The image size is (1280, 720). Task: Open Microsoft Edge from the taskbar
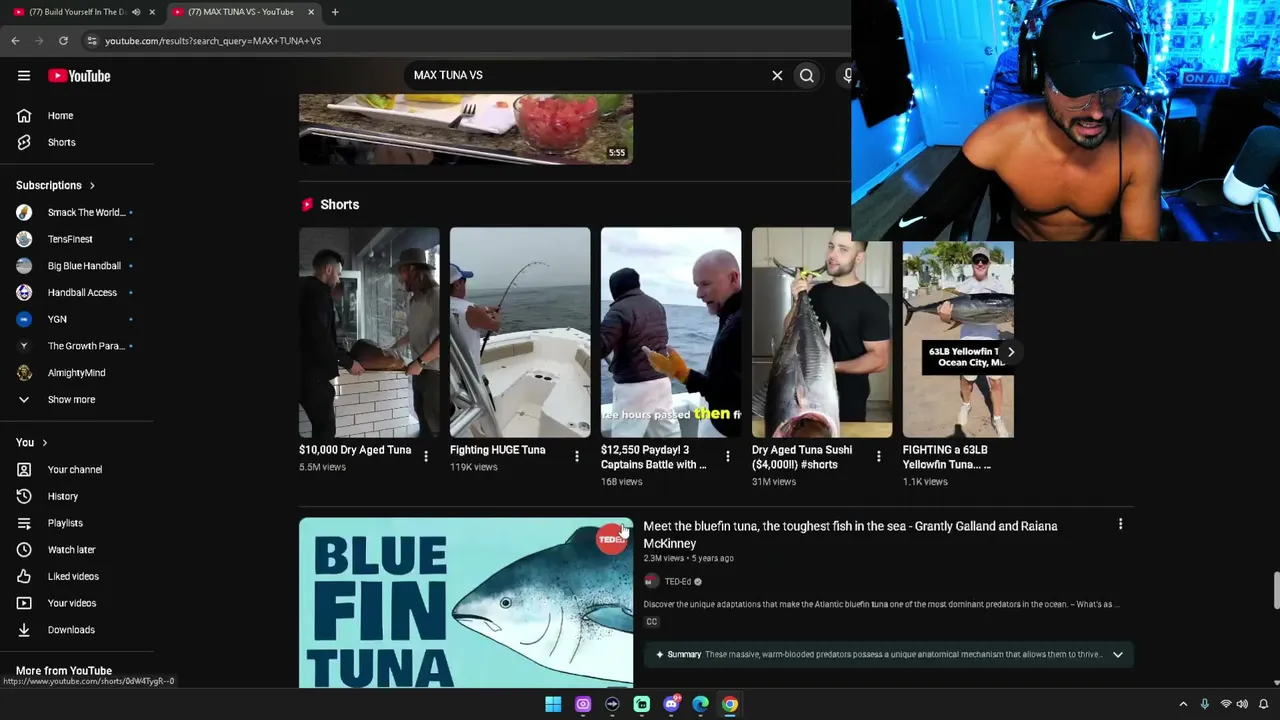pyautogui.click(x=701, y=704)
